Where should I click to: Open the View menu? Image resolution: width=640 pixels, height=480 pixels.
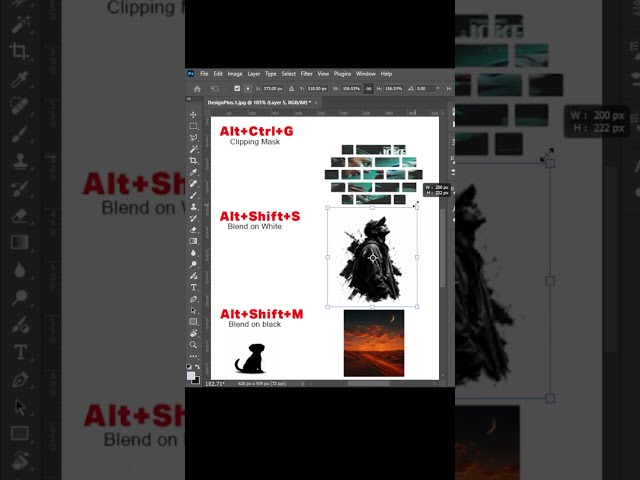pos(323,74)
